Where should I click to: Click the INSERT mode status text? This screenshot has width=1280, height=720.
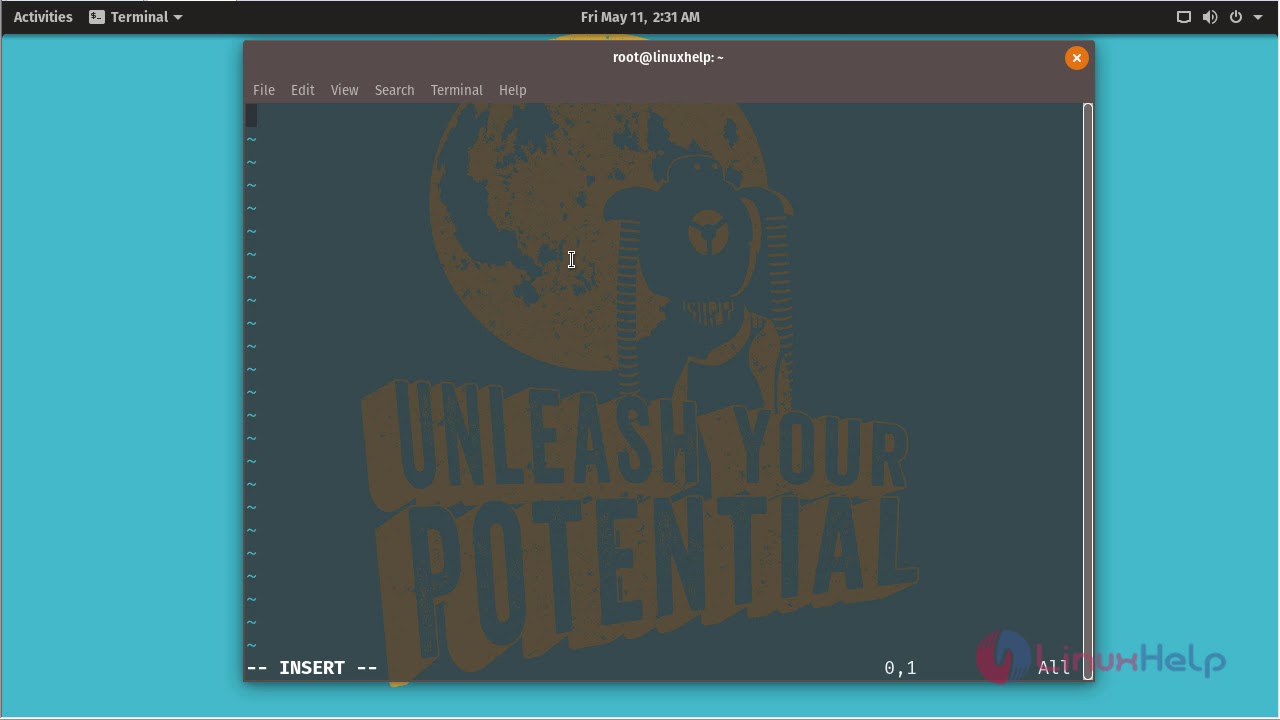point(312,668)
